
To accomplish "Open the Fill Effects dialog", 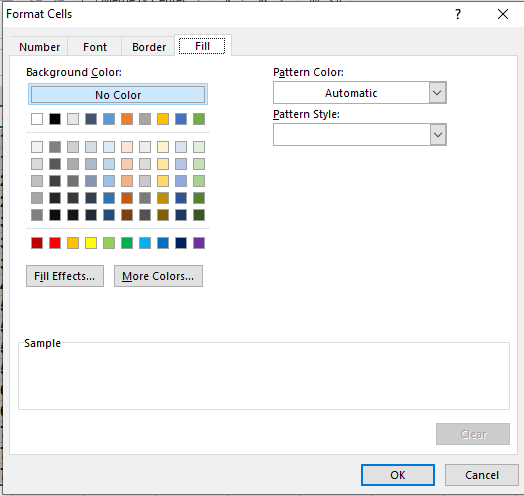I will 65,276.
